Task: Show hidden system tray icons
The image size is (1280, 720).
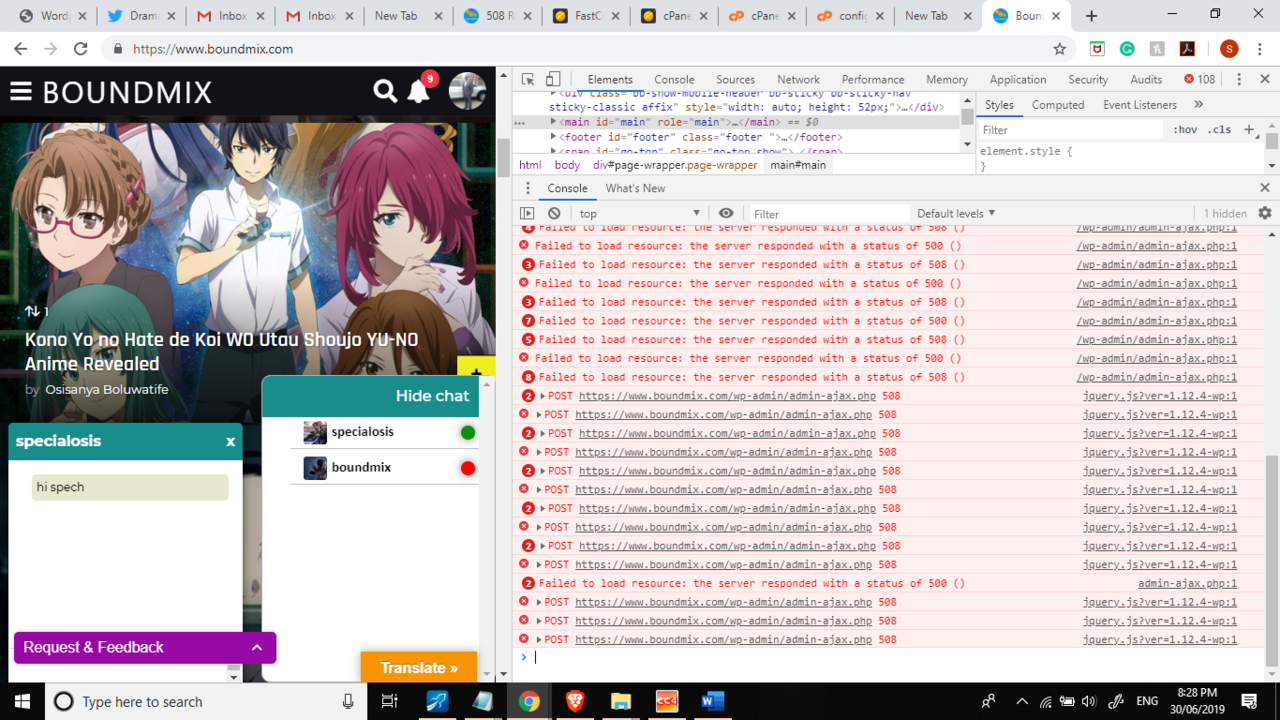Action: tap(1021, 701)
